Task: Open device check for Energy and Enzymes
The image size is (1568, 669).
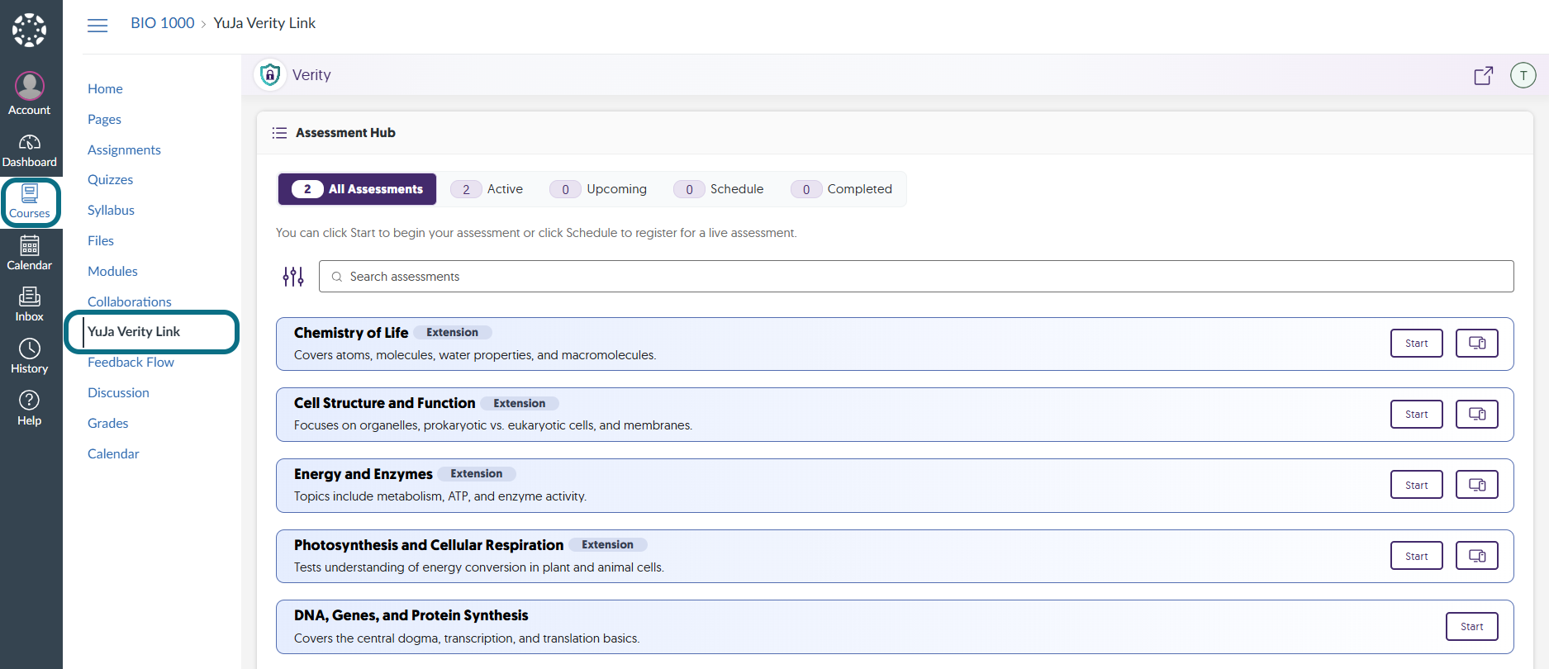Action: (1477, 486)
